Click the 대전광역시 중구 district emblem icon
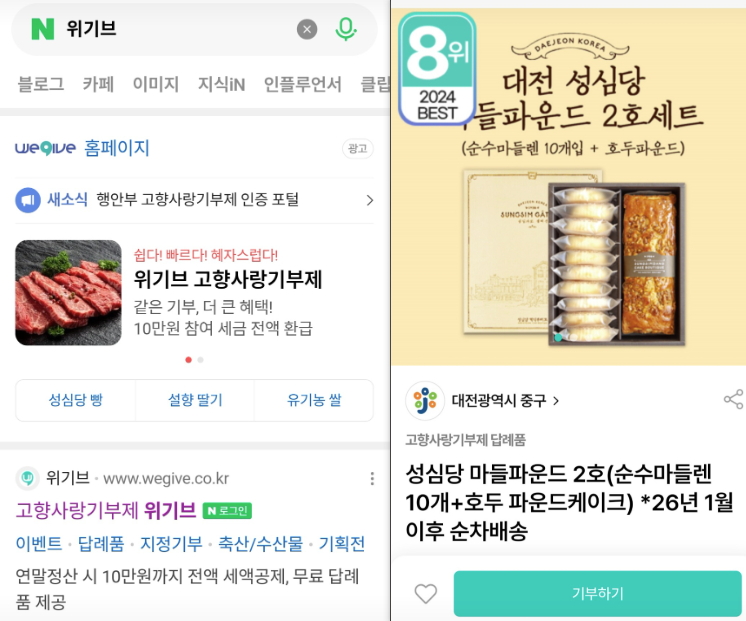This screenshot has width=746, height=621. click(424, 401)
